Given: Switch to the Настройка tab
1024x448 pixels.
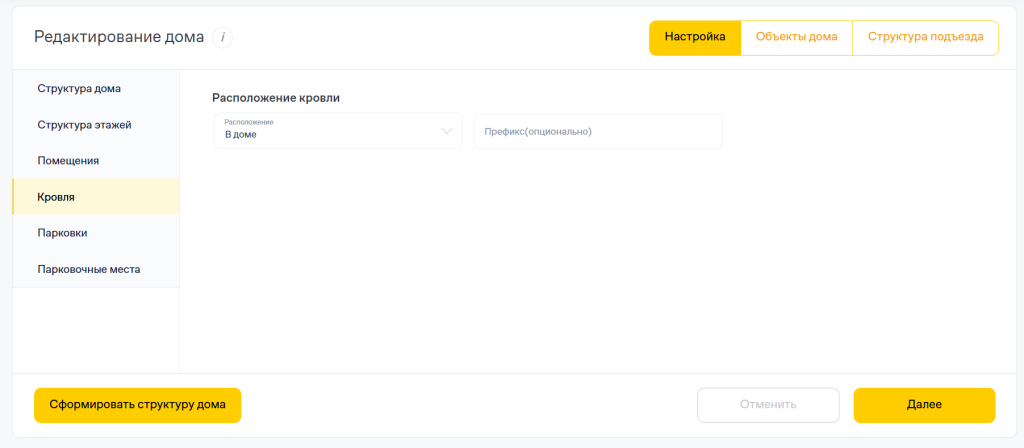Looking at the screenshot, I should (695, 37).
